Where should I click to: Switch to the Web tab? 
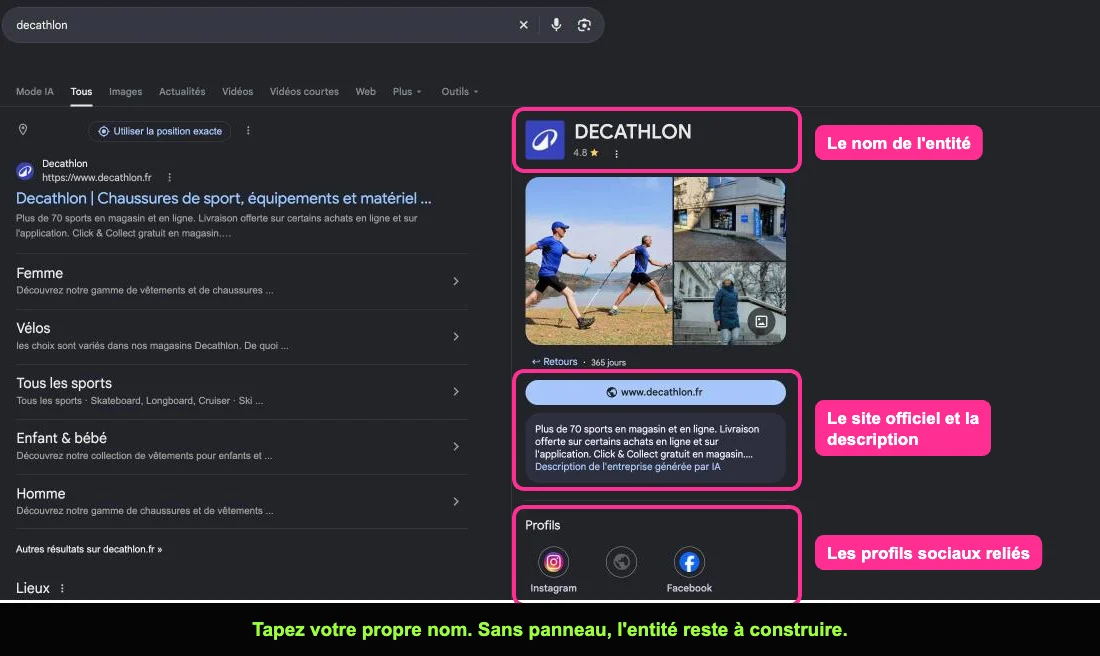(365, 92)
